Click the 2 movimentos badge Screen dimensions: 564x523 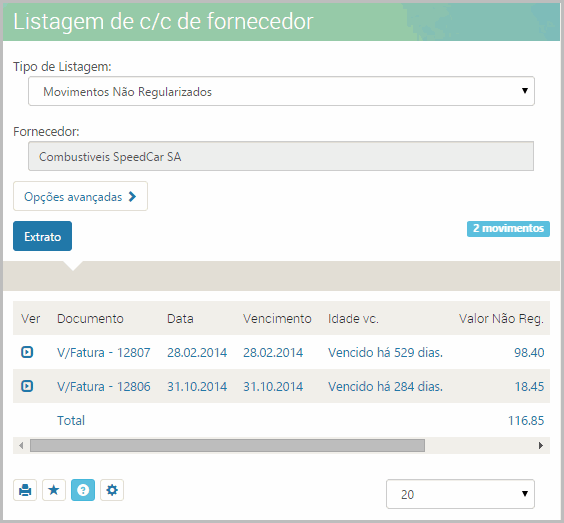coord(508,228)
